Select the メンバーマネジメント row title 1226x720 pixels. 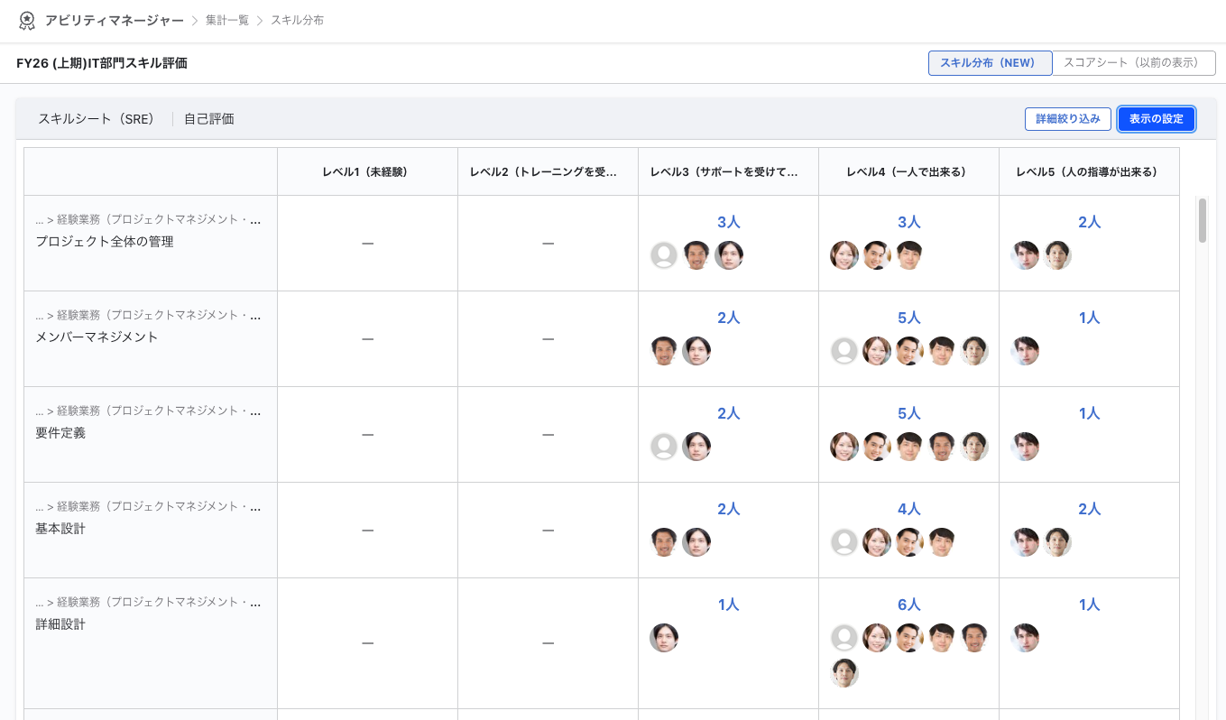[x=97, y=337]
